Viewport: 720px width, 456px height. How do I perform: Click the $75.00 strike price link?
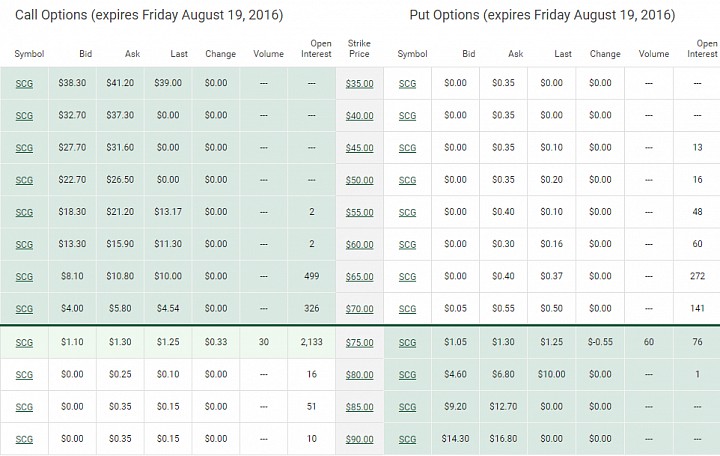coord(360,343)
